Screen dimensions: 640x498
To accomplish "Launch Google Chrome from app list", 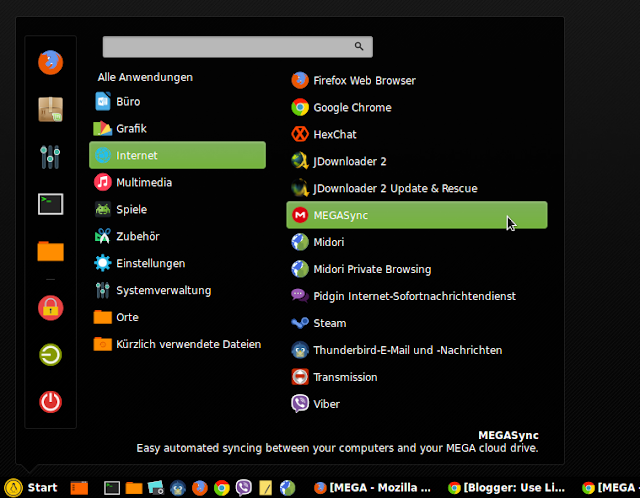I will pos(417,107).
